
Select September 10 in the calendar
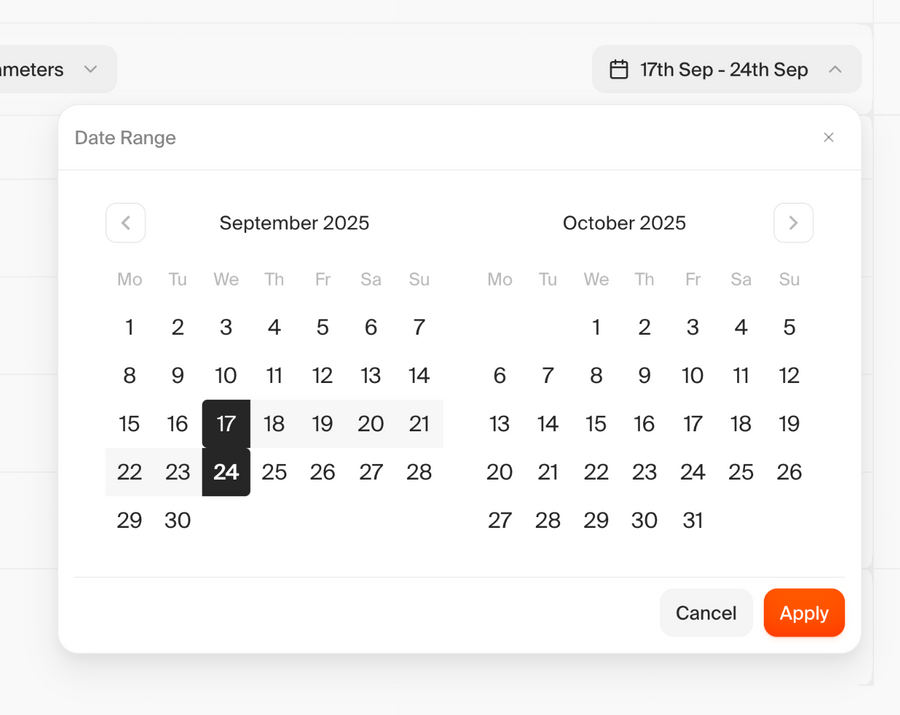[x=226, y=376]
